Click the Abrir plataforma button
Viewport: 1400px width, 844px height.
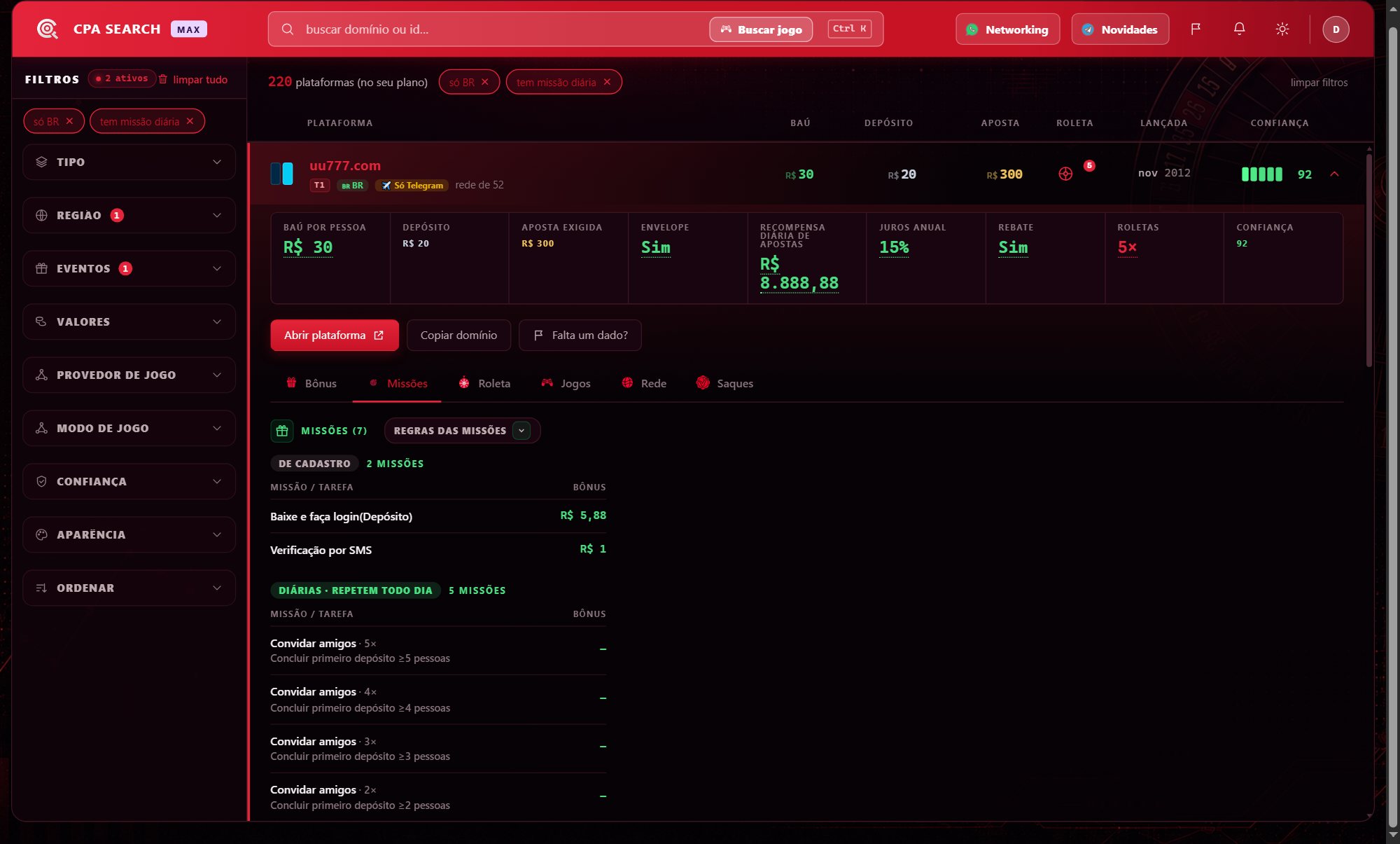click(x=335, y=335)
